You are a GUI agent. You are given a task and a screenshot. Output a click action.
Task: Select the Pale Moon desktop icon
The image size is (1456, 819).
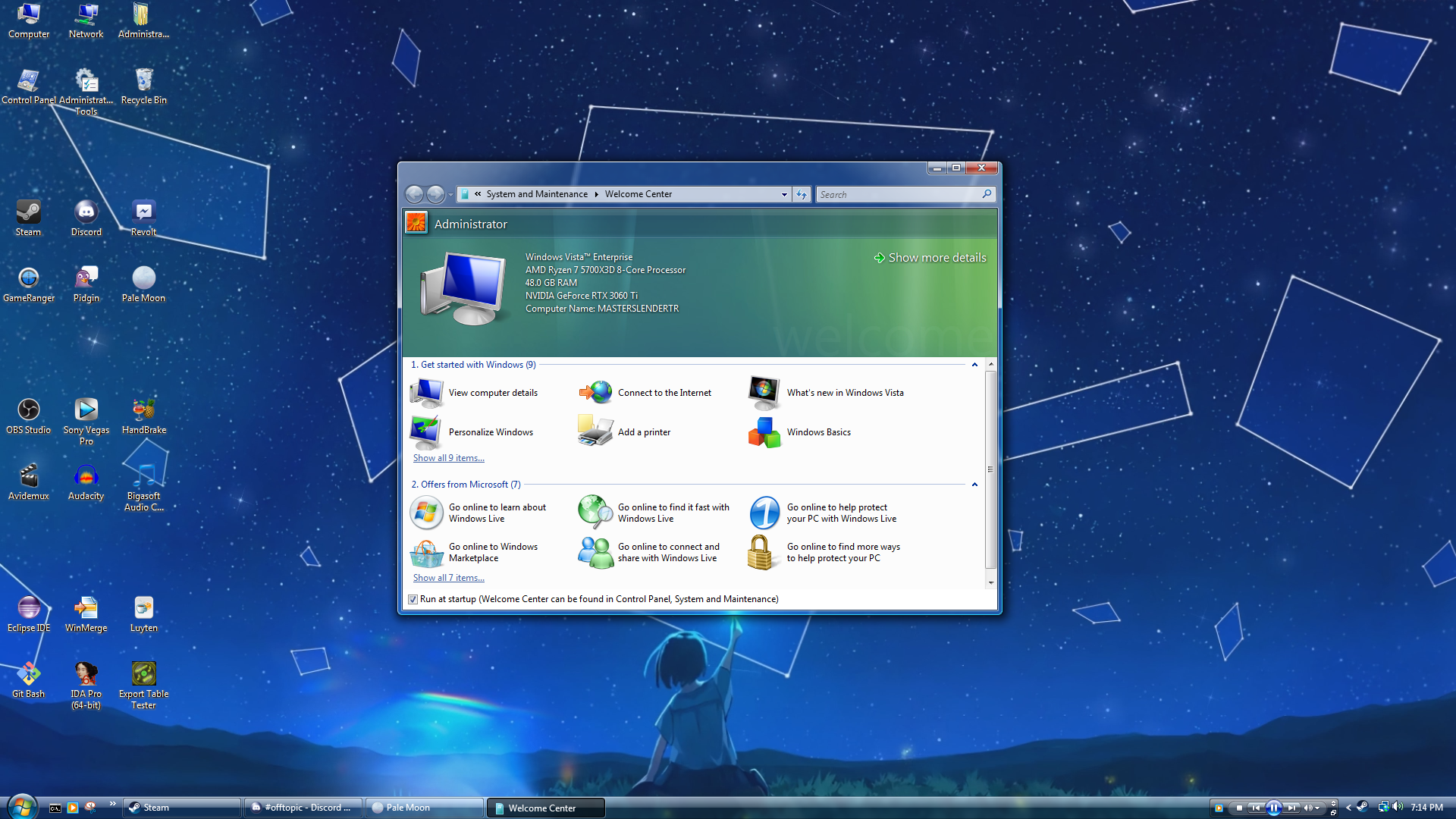[x=144, y=284]
